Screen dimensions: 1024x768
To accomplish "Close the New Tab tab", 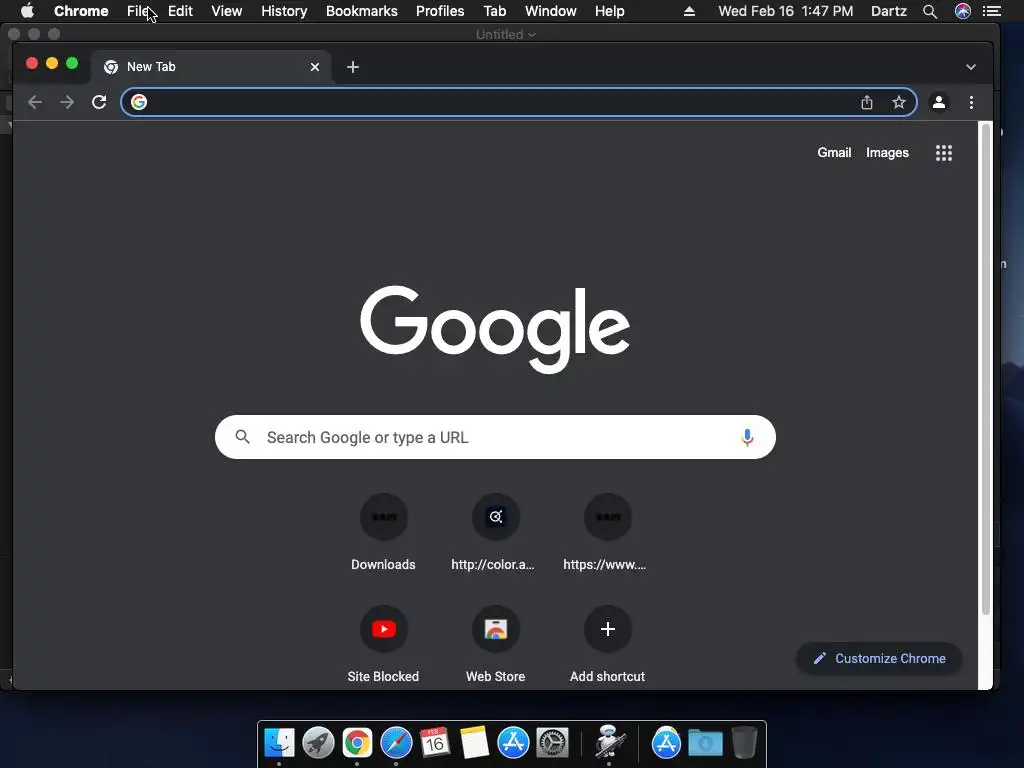I will click(315, 67).
